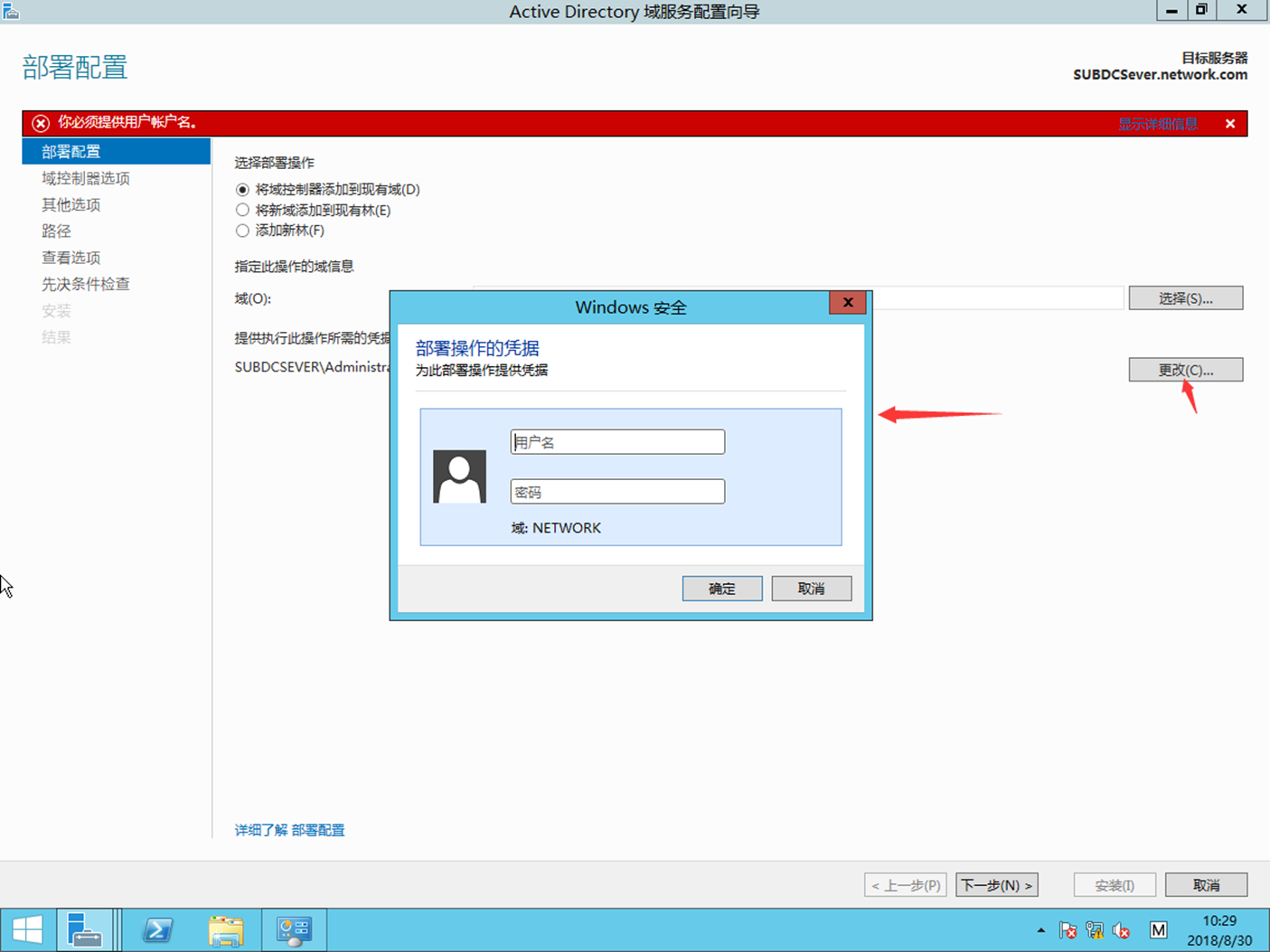This screenshot has height=952, width=1270.
Task: Restore down the wizard window
Action: pyautogui.click(x=1201, y=10)
